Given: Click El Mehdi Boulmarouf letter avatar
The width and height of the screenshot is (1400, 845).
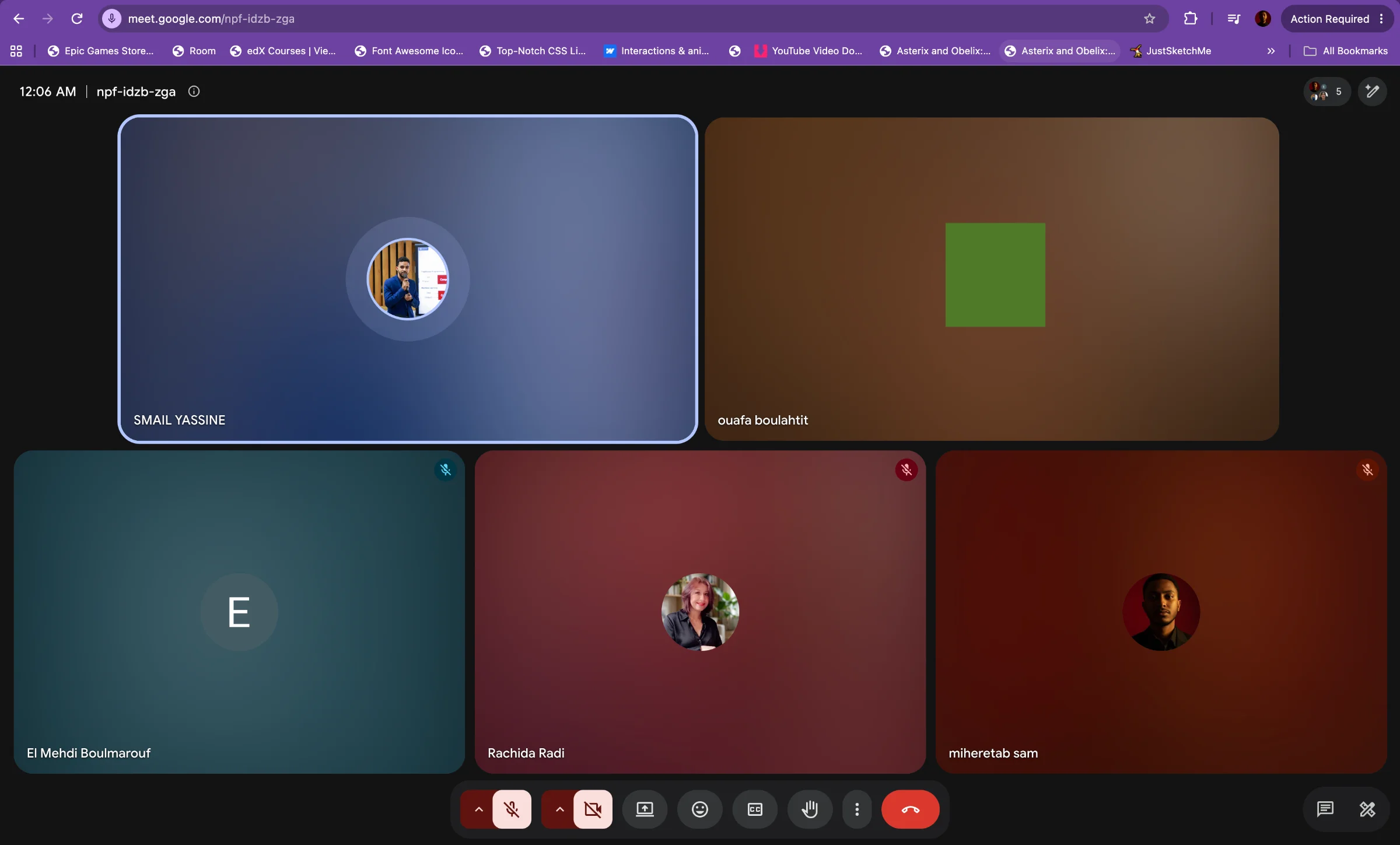Looking at the screenshot, I should (239, 612).
